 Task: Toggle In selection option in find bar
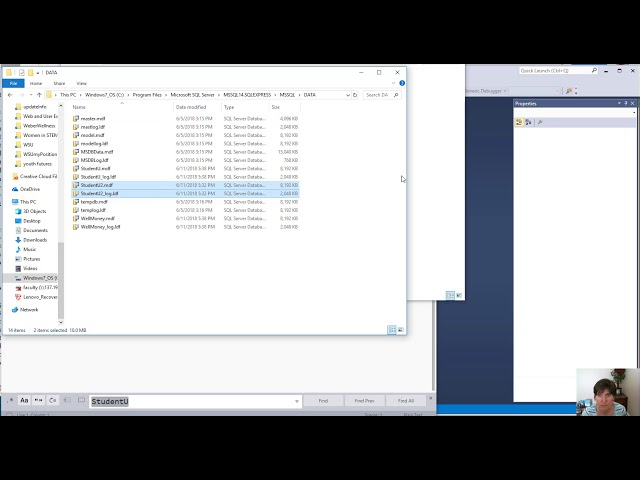tap(67, 400)
